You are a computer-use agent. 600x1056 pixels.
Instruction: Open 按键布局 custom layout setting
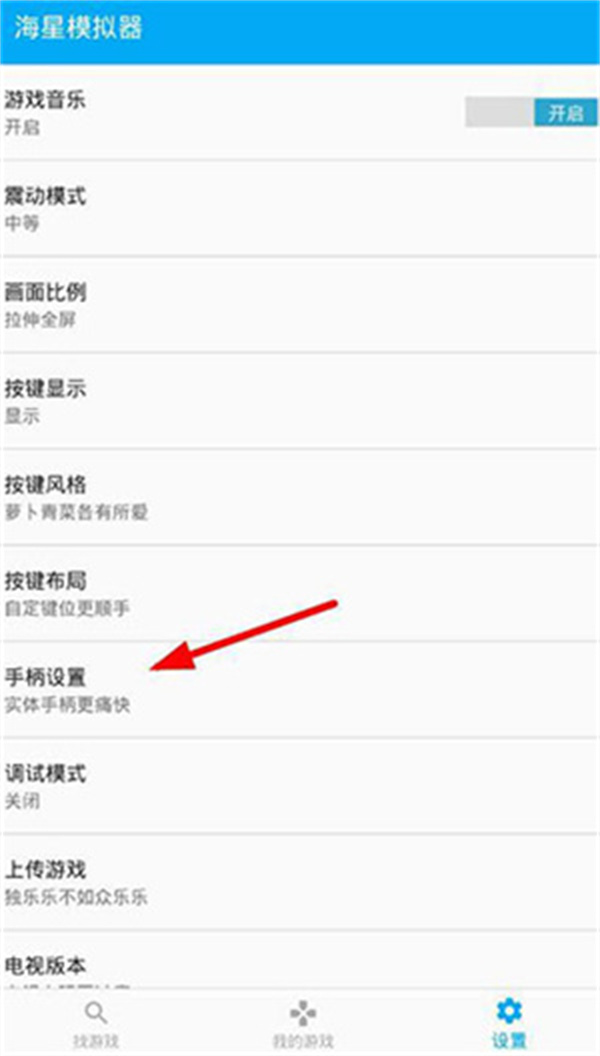[300, 594]
